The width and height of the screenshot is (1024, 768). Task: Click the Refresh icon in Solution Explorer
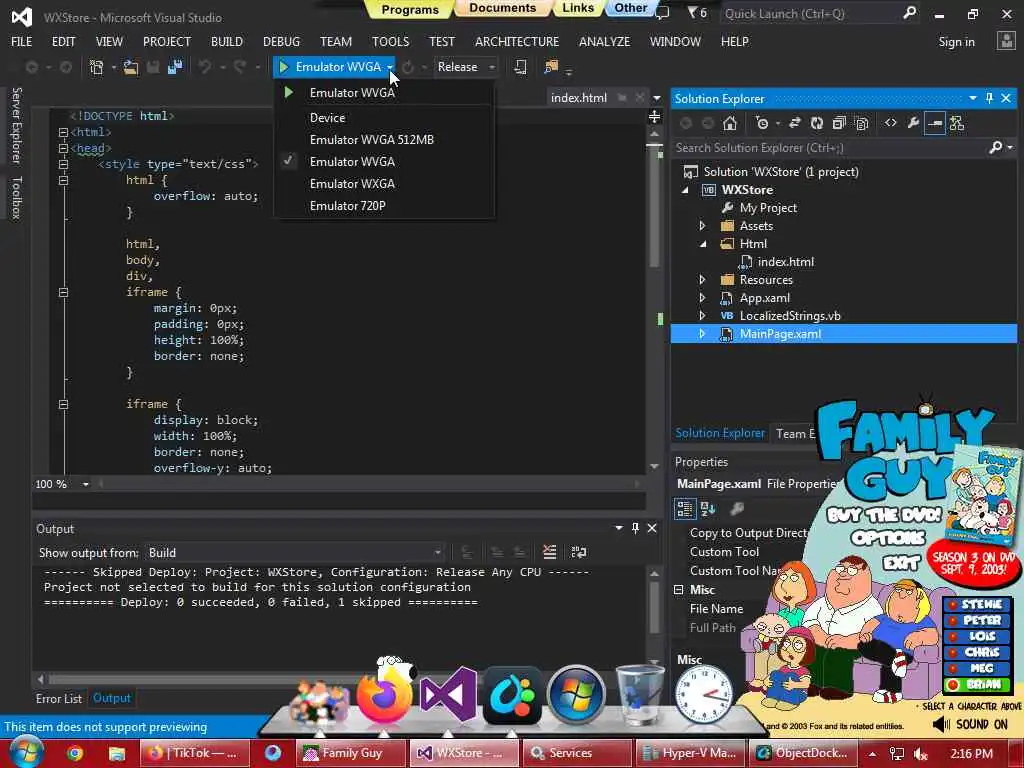(817, 123)
